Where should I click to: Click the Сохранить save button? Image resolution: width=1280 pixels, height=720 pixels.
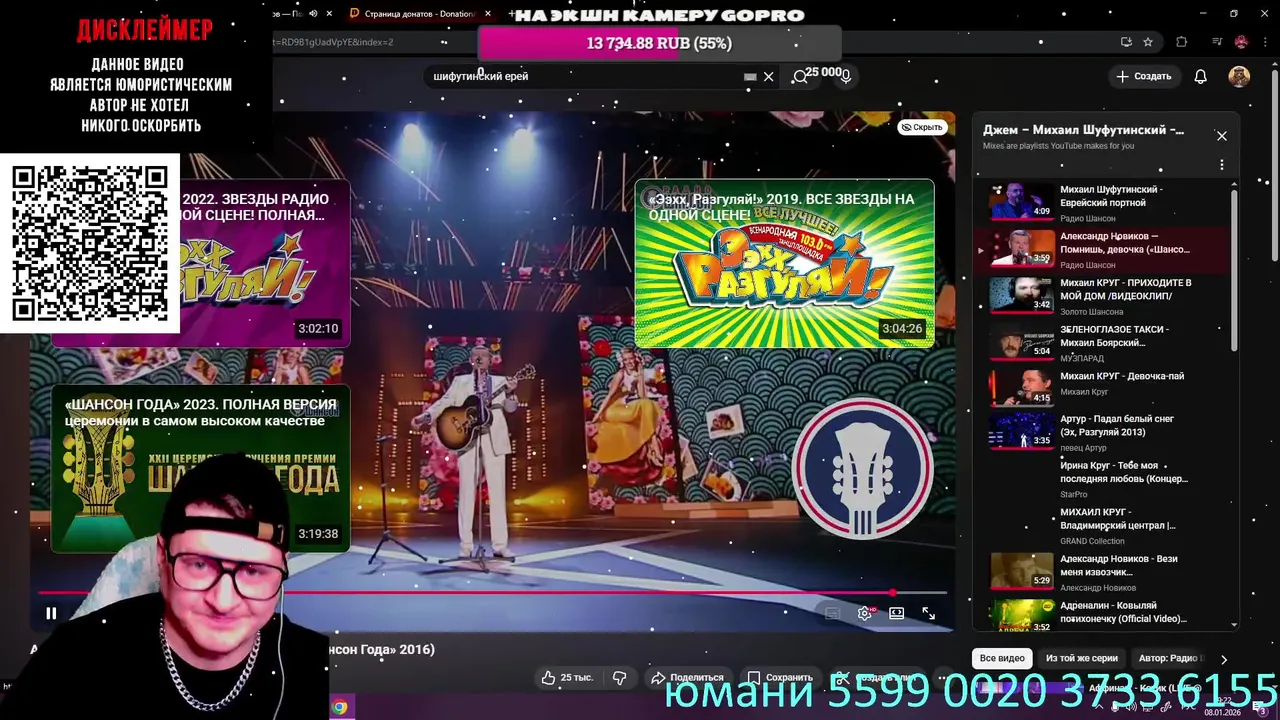781,678
